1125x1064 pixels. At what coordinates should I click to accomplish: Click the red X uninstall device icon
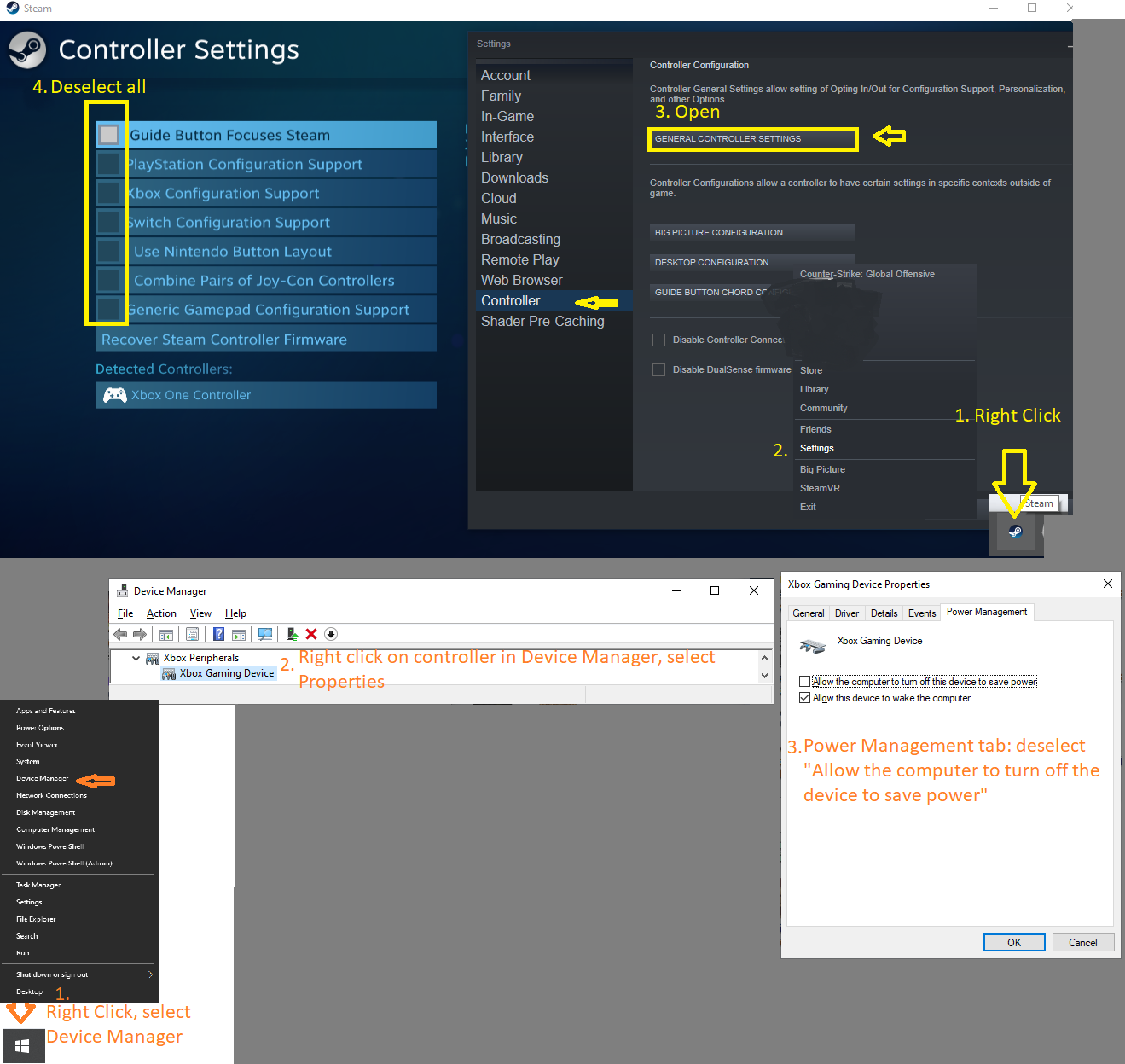(311, 634)
